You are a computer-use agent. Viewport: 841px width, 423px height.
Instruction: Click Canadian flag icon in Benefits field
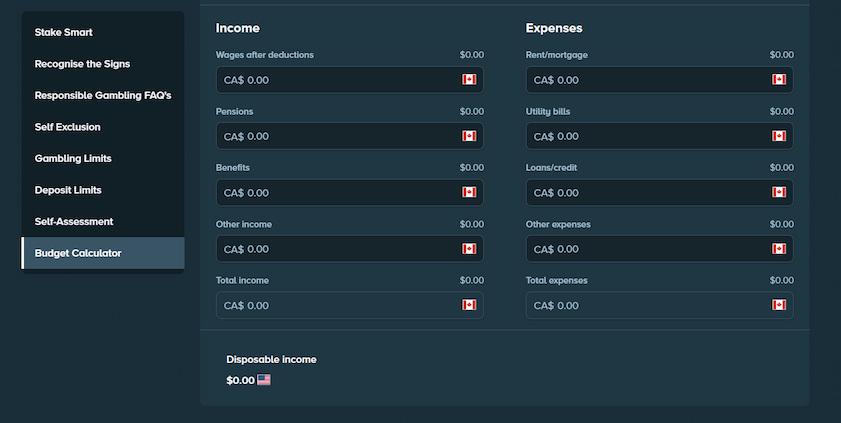coord(468,192)
